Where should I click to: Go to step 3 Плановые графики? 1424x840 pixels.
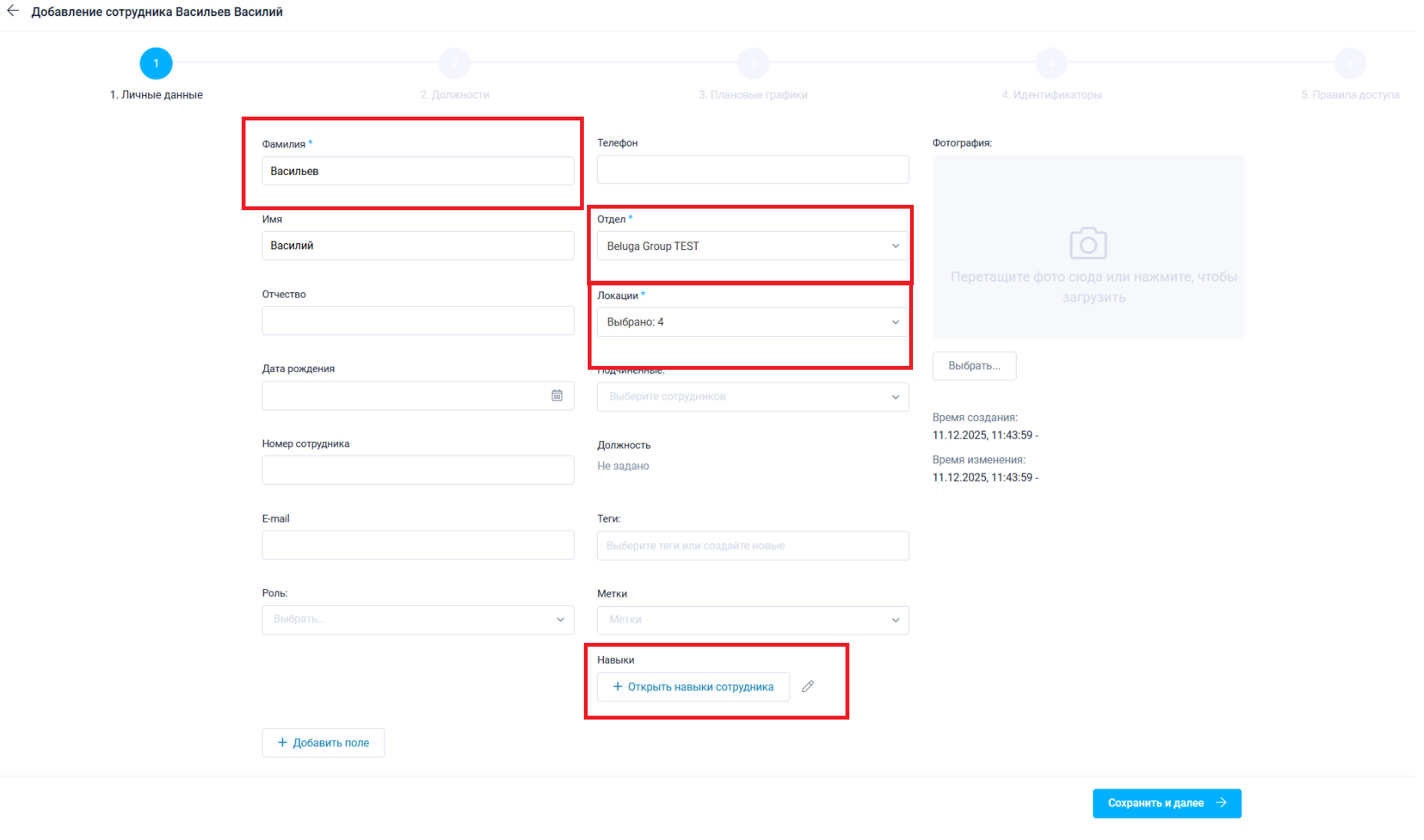coord(753,64)
